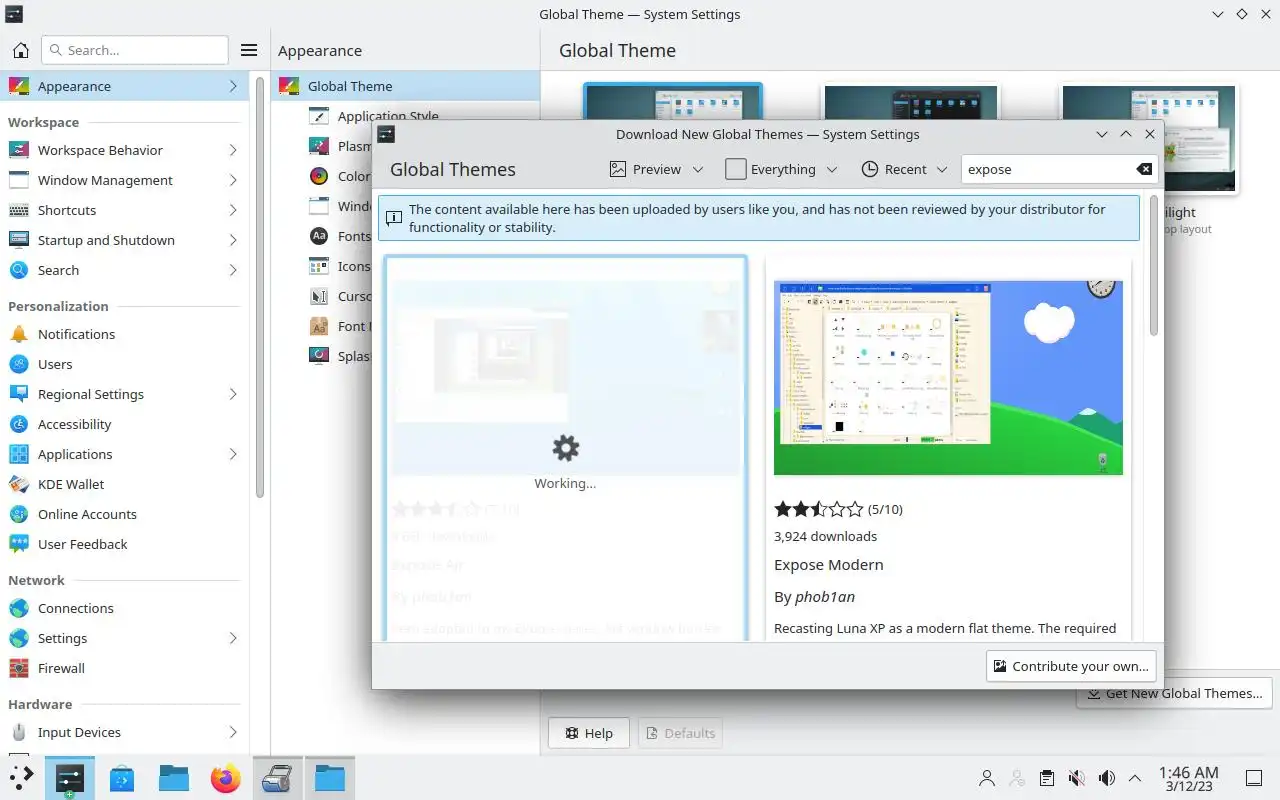
Task: Click the download dialog vertical scrollbar
Action: pyautogui.click(x=1153, y=266)
